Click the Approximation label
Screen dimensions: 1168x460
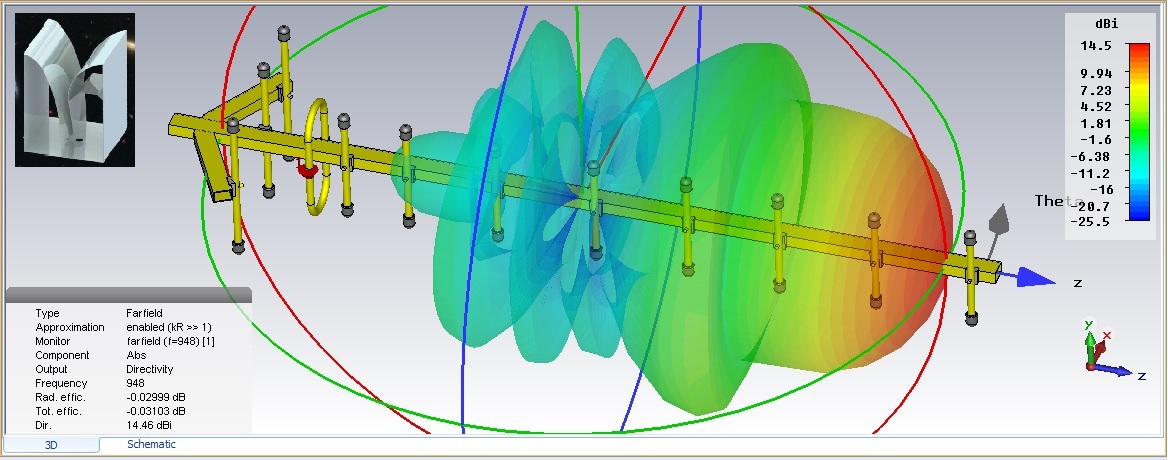coord(70,328)
